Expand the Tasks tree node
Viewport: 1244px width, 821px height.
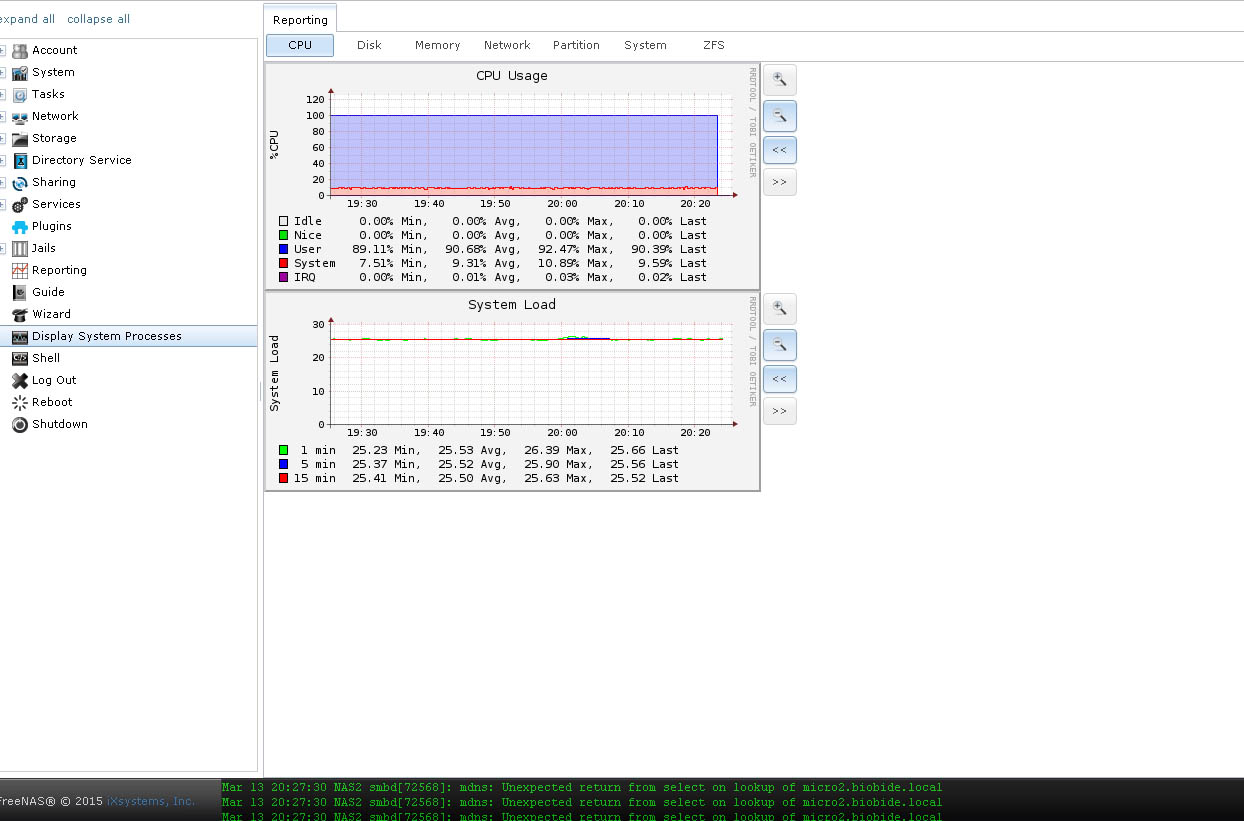tap(3, 94)
